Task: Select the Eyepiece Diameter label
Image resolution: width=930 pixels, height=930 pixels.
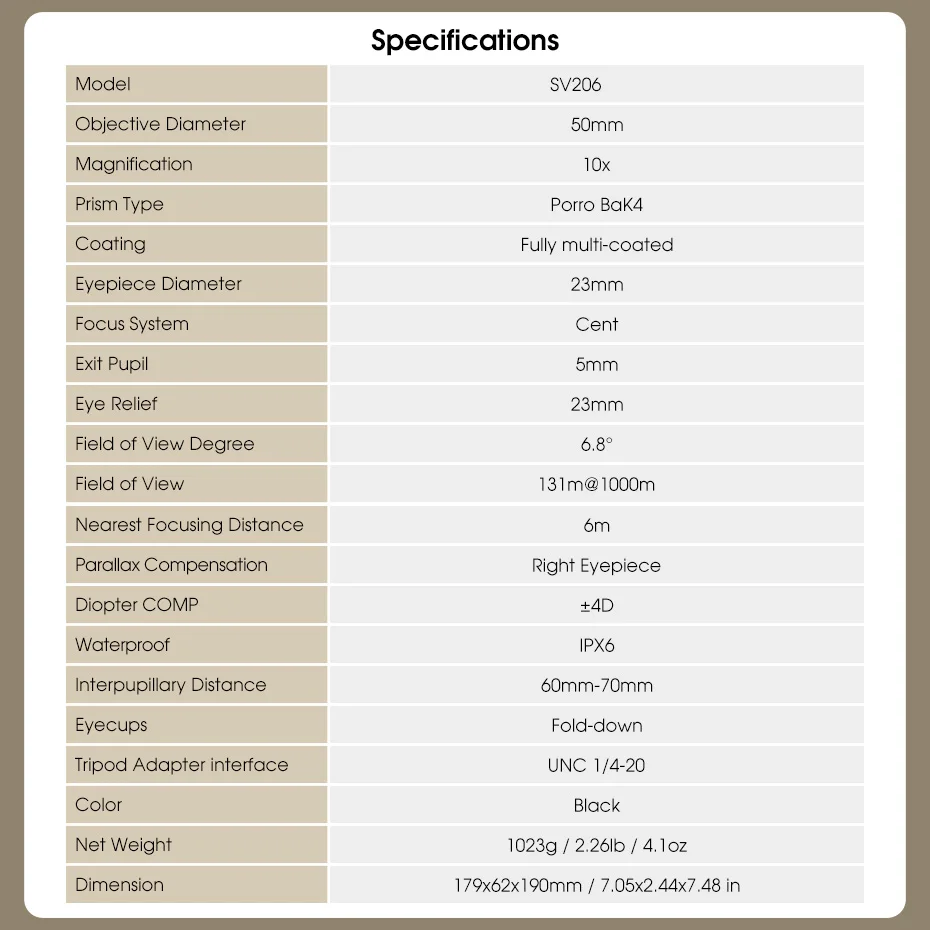Action: click(x=158, y=284)
